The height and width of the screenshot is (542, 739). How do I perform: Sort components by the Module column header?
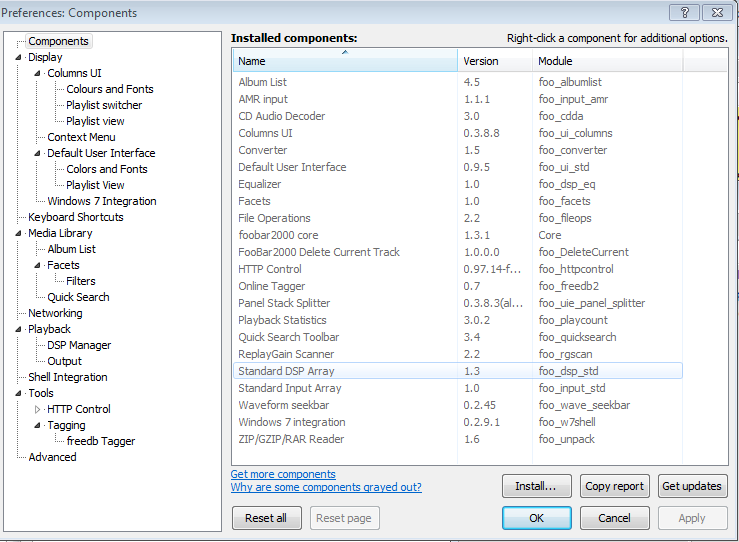[608, 61]
